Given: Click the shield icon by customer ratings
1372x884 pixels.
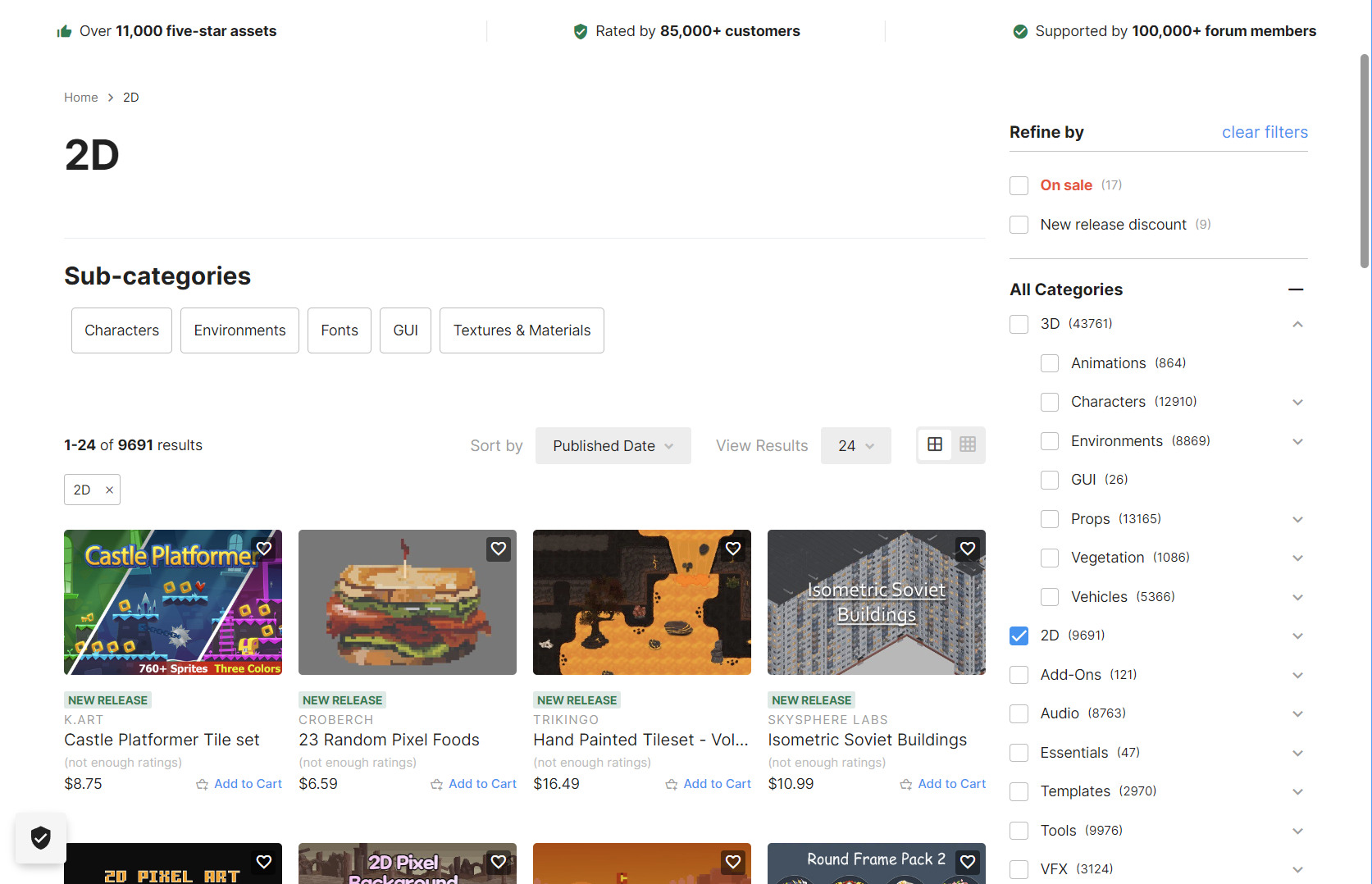Looking at the screenshot, I should pyautogui.click(x=581, y=31).
